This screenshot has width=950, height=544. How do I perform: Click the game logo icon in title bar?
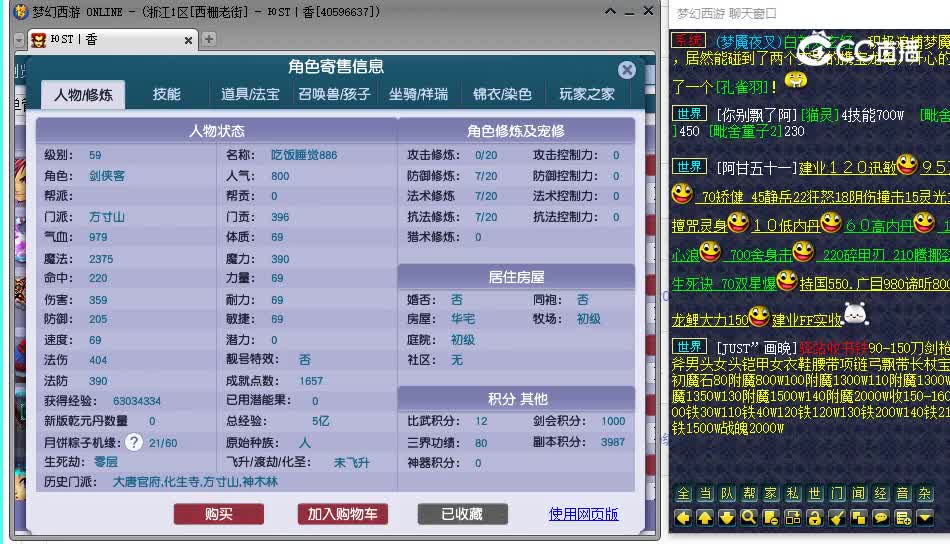click(x=21, y=12)
